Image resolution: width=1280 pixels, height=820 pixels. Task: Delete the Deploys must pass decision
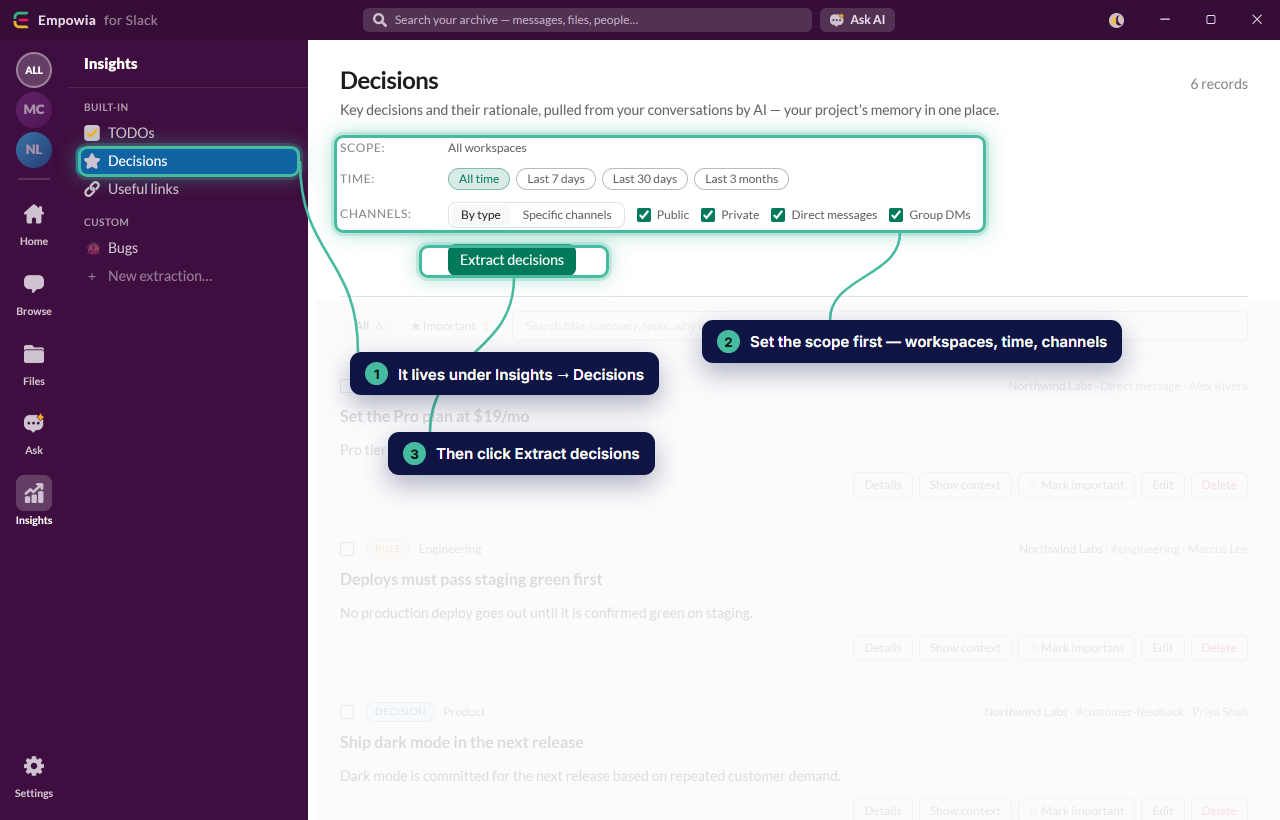(x=1219, y=648)
